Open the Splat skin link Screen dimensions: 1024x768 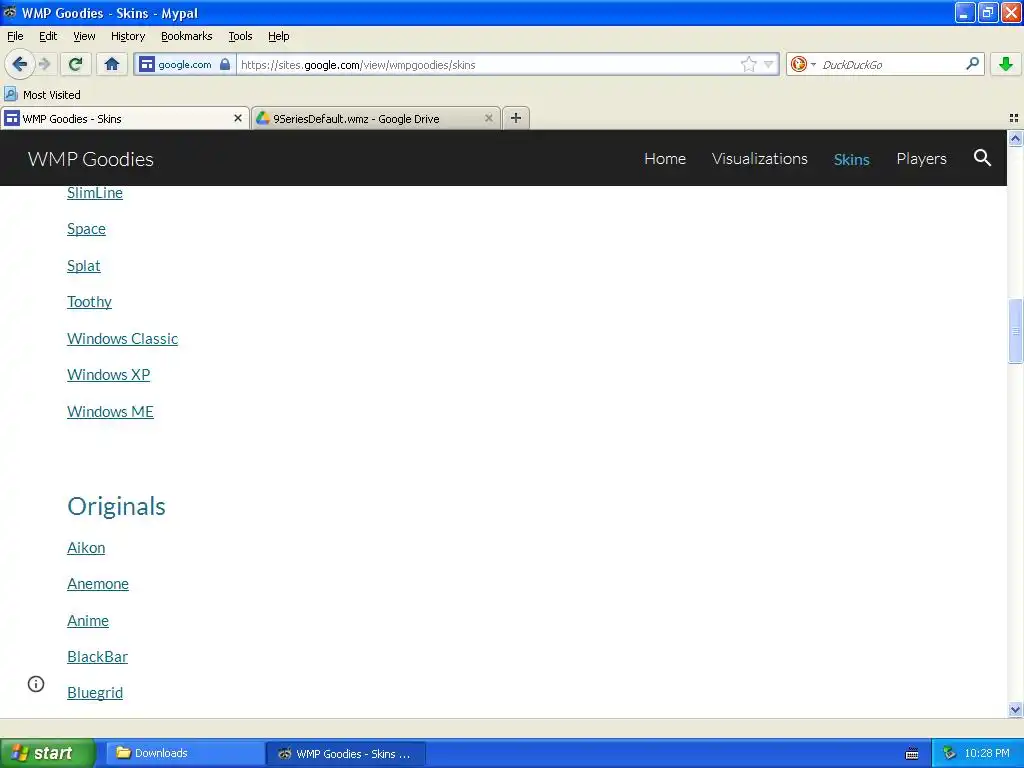pyautogui.click(x=84, y=266)
